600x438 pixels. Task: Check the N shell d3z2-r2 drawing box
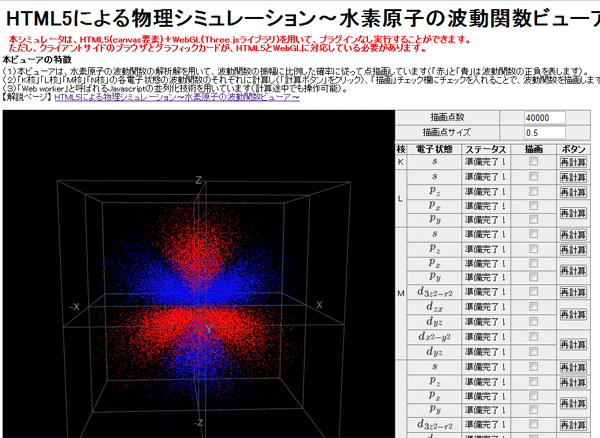pos(533,424)
